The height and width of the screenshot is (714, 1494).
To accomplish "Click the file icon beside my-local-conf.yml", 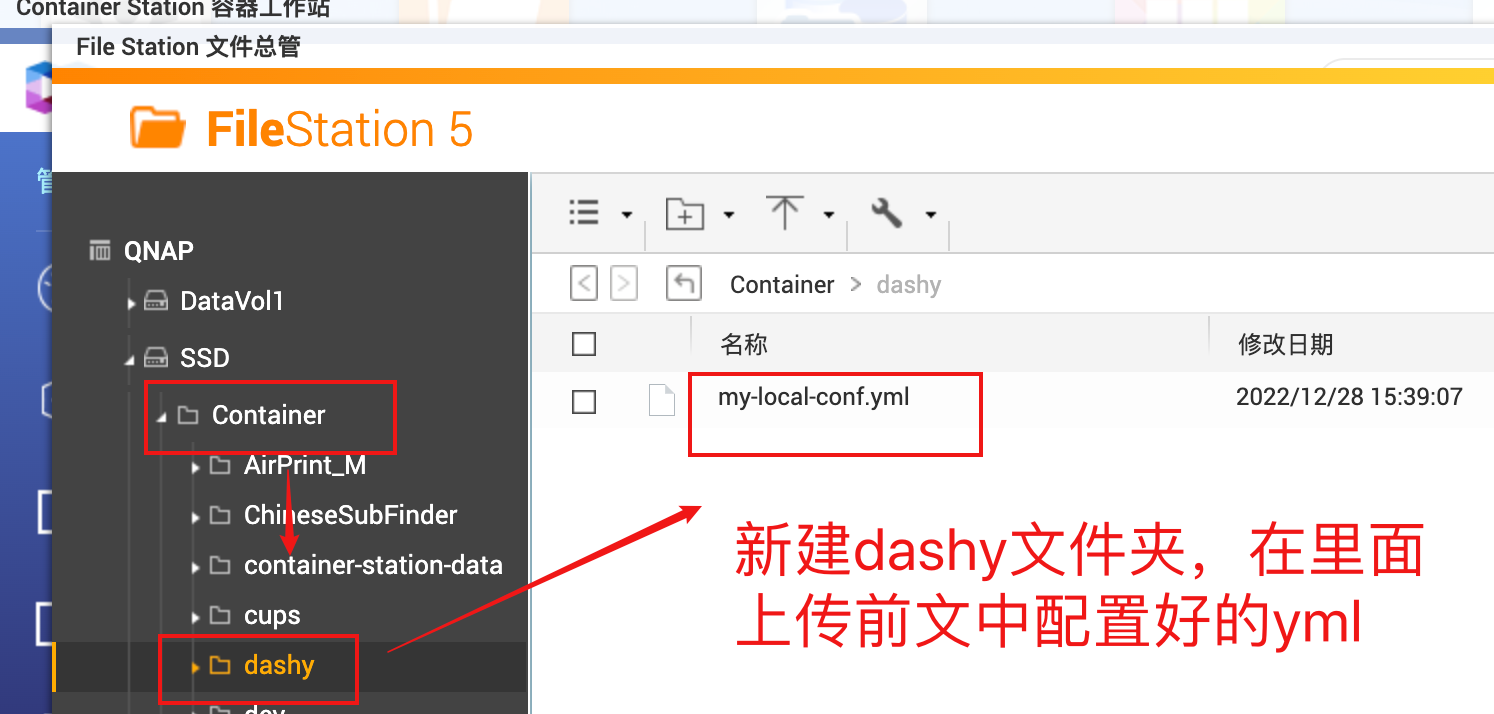I will coord(661,399).
